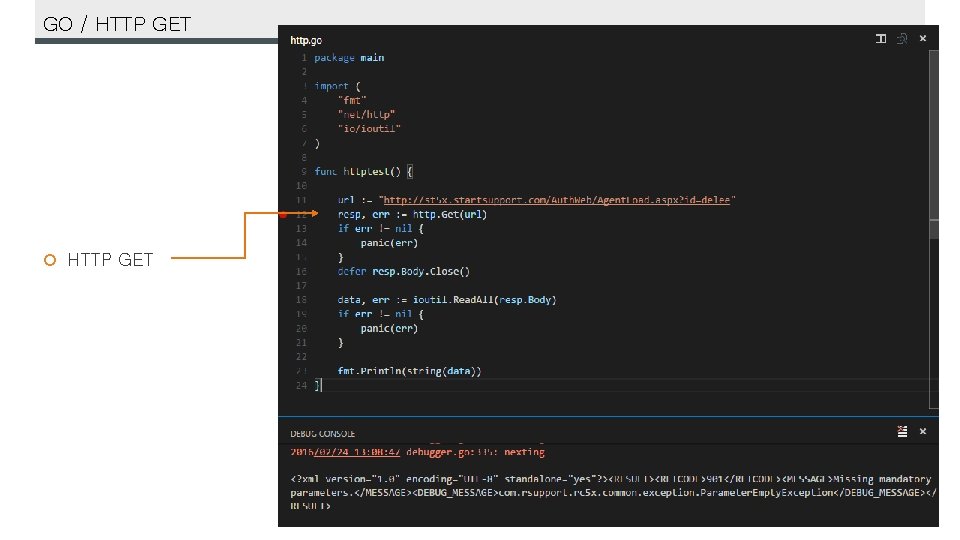This screenshot has height=540, width=960.
Task: Click the XML response output in debug console
Action: pyautogui.click(x=613, y=492)
